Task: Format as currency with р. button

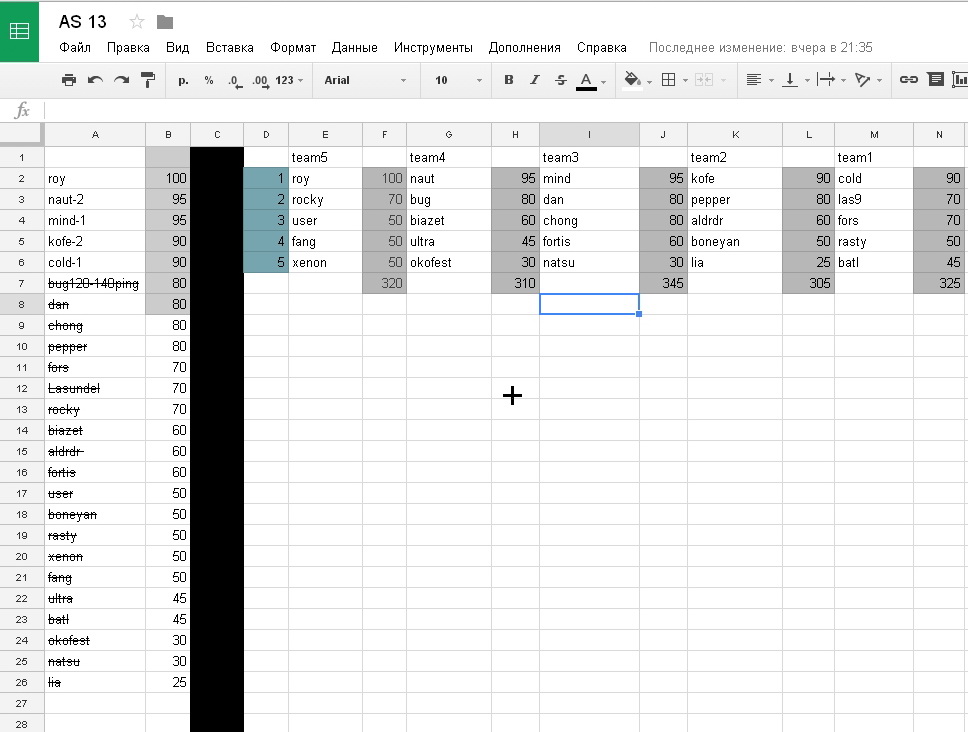Action: pos(183,80)
